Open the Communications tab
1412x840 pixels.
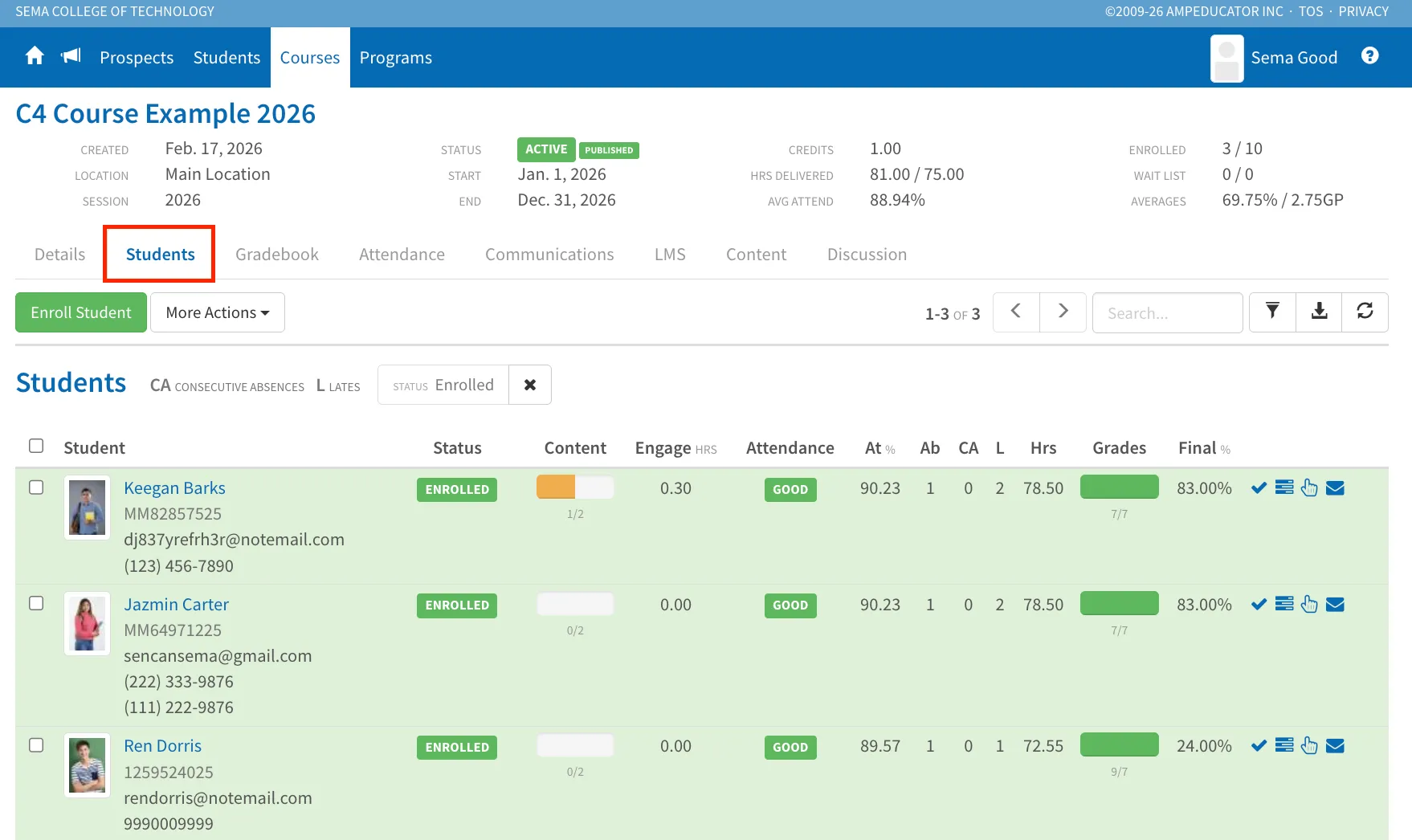(x=549, y=255)
